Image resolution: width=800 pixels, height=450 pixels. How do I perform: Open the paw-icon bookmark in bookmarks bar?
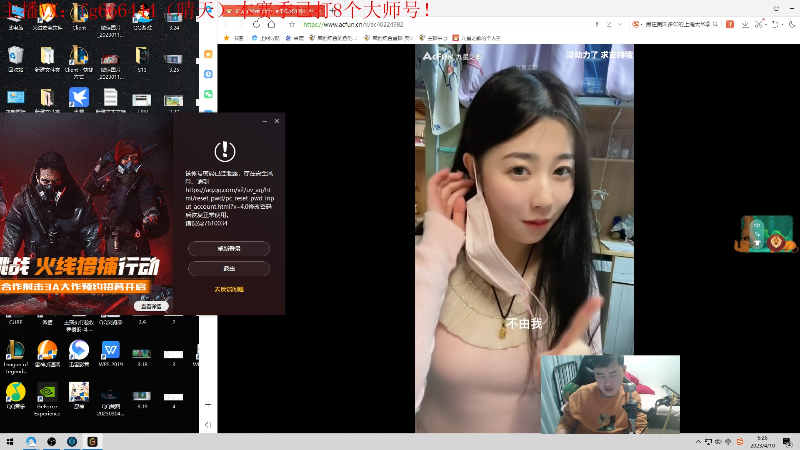click(x=293, y=38)
